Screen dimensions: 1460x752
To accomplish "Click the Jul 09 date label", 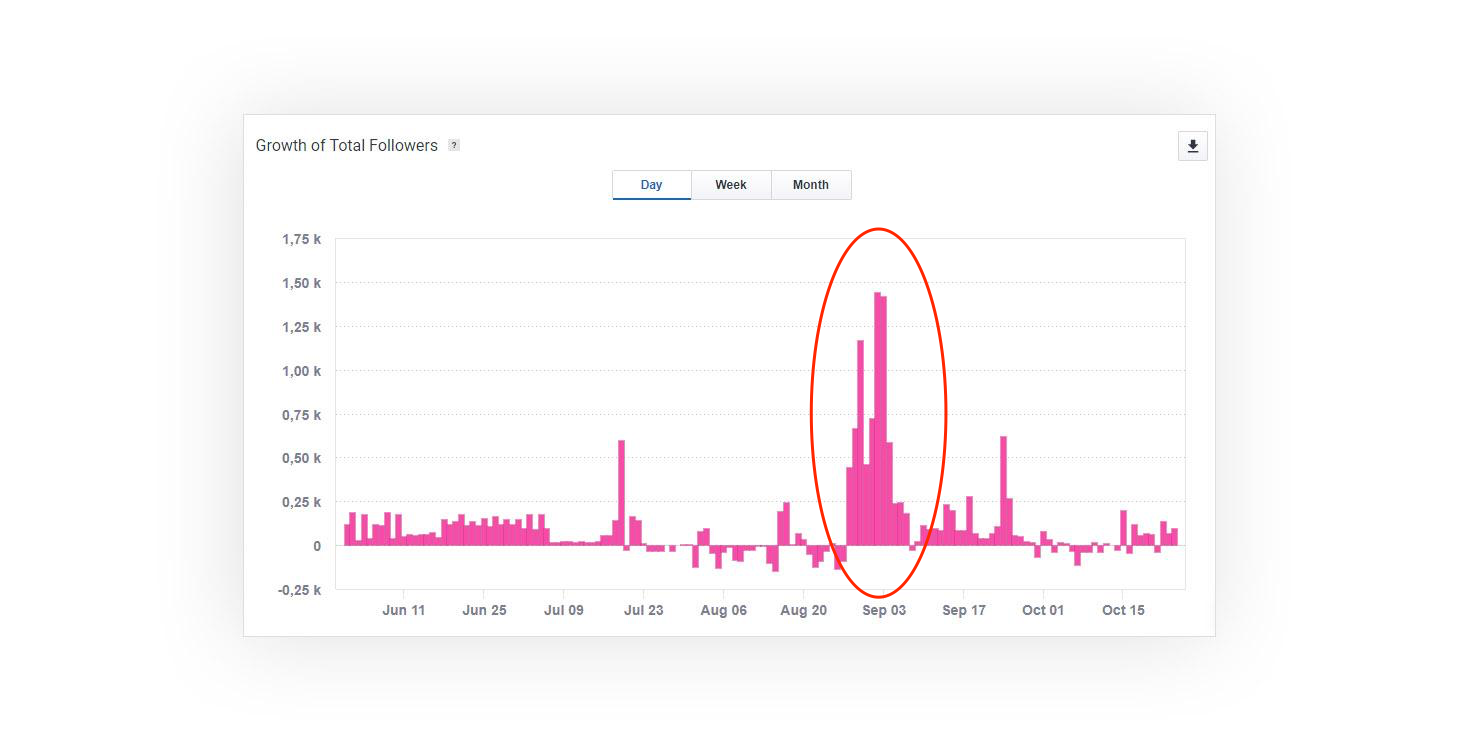I will (x=564, y=610).
